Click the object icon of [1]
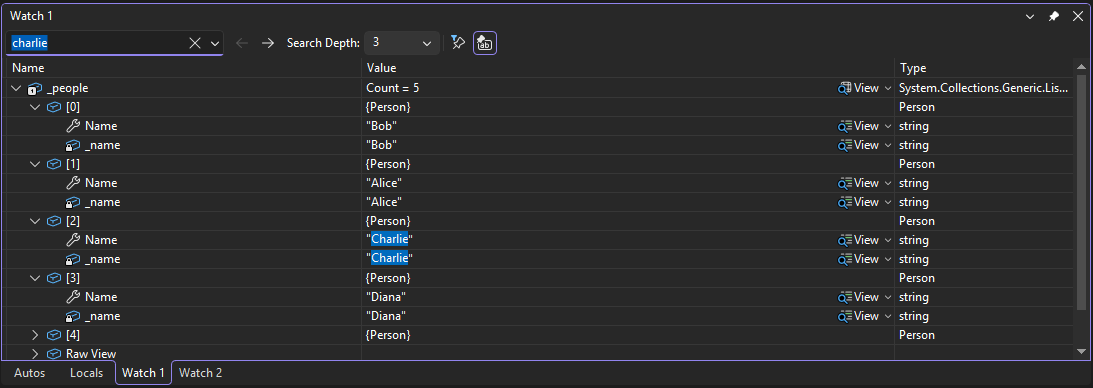 tap(54, 164)
